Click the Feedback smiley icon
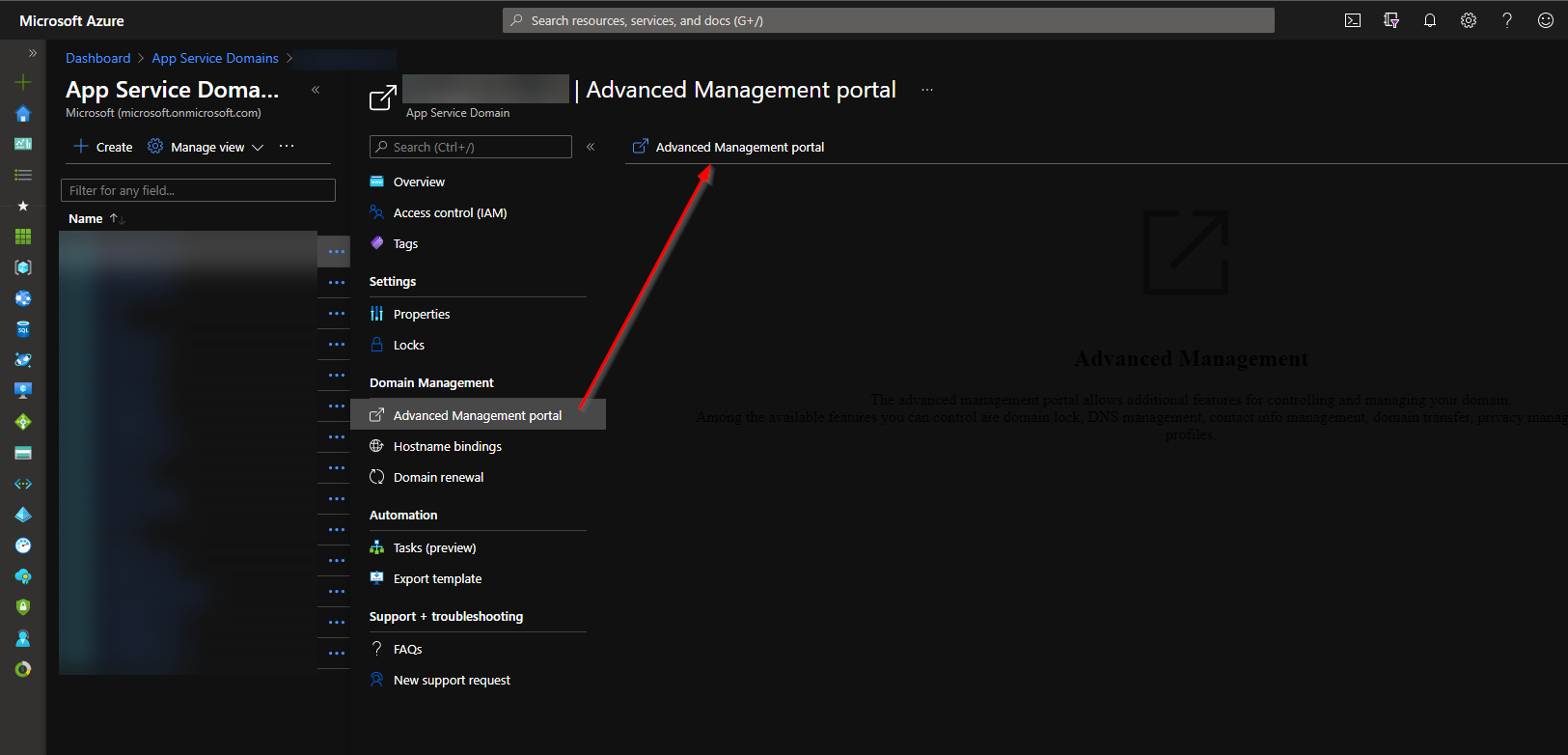1568x755 pixels. [1546, 20]
